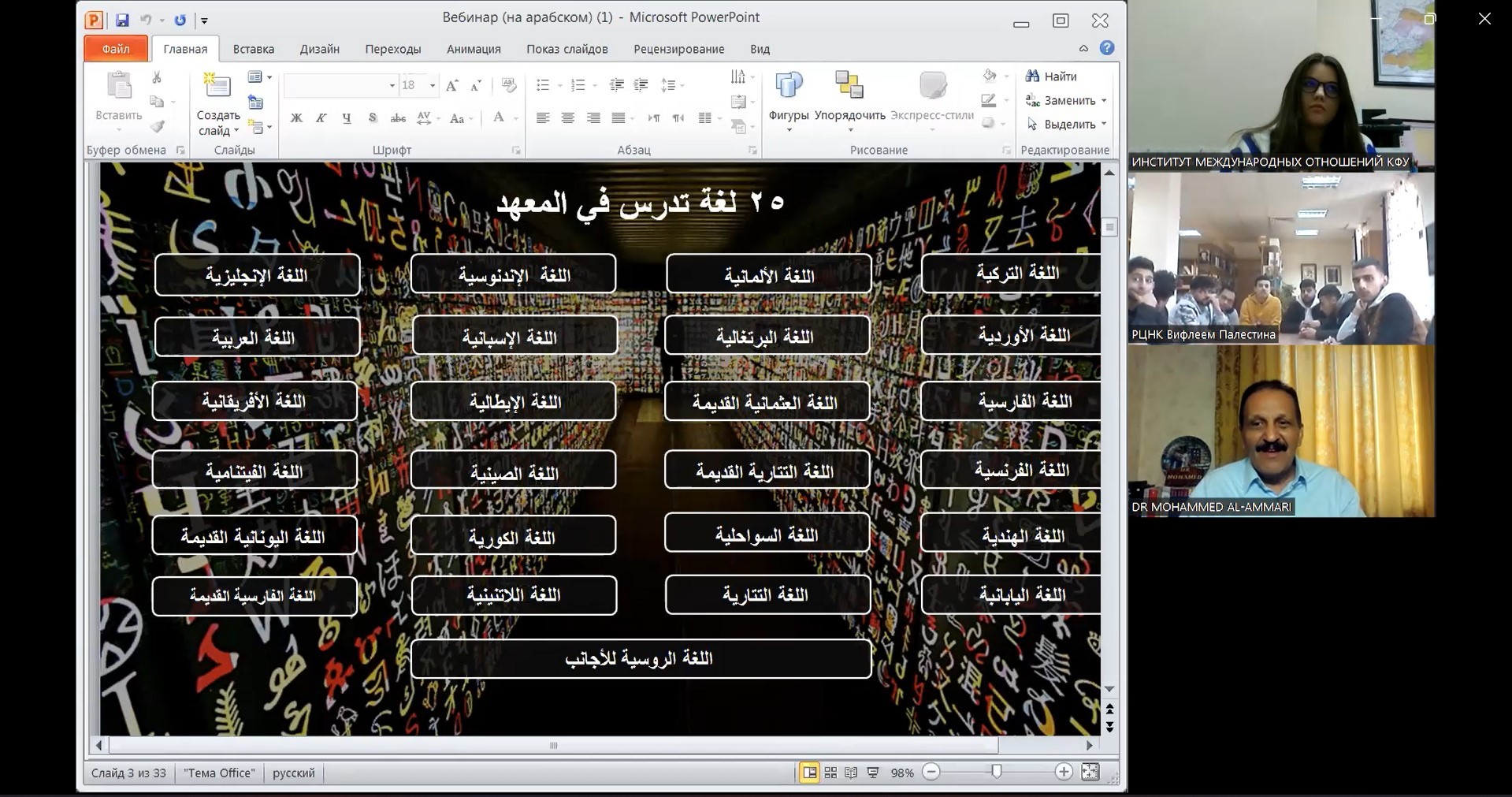
Task: Click the Найти (Find) button
Action: [x=1052, y=76]
